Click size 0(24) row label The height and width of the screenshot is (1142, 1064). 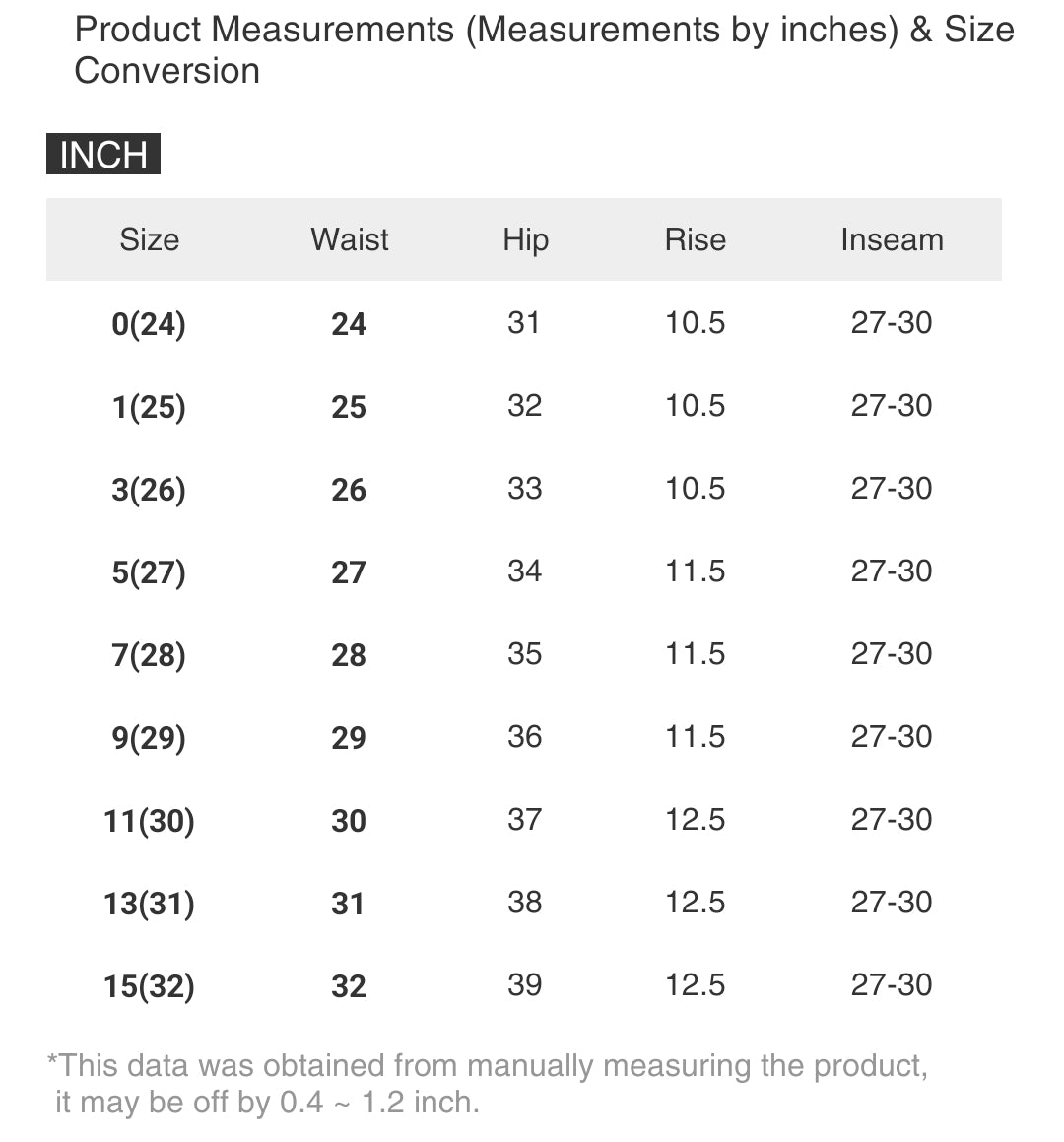tap(149, 324)
